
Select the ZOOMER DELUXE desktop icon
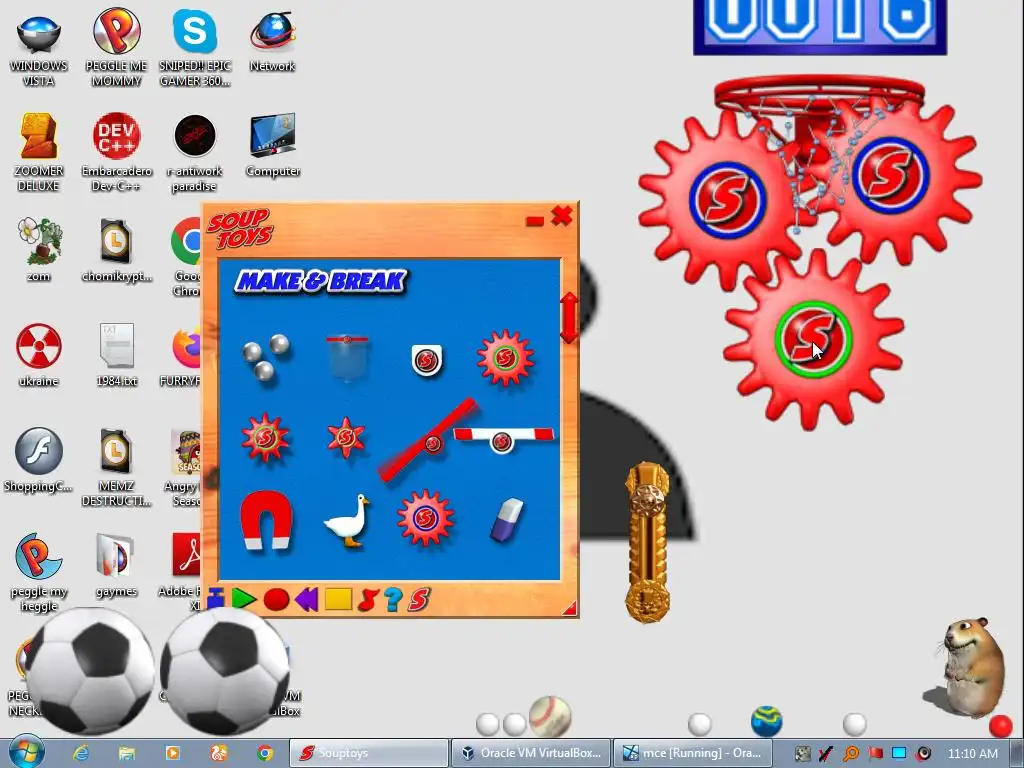pyautogui.click(x=39, y=153)
